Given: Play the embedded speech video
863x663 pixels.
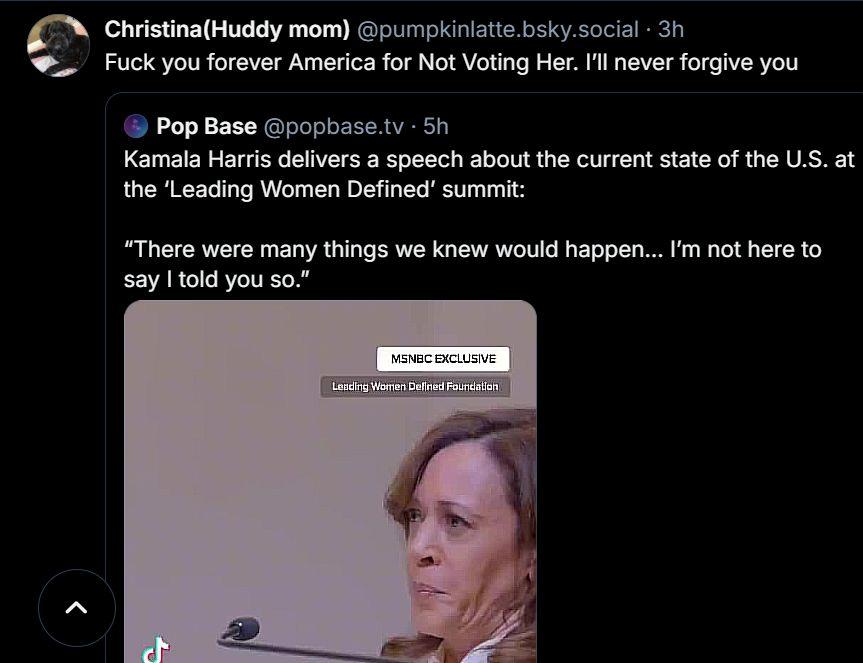Looking at the screenshot, I should pos(330,481).
